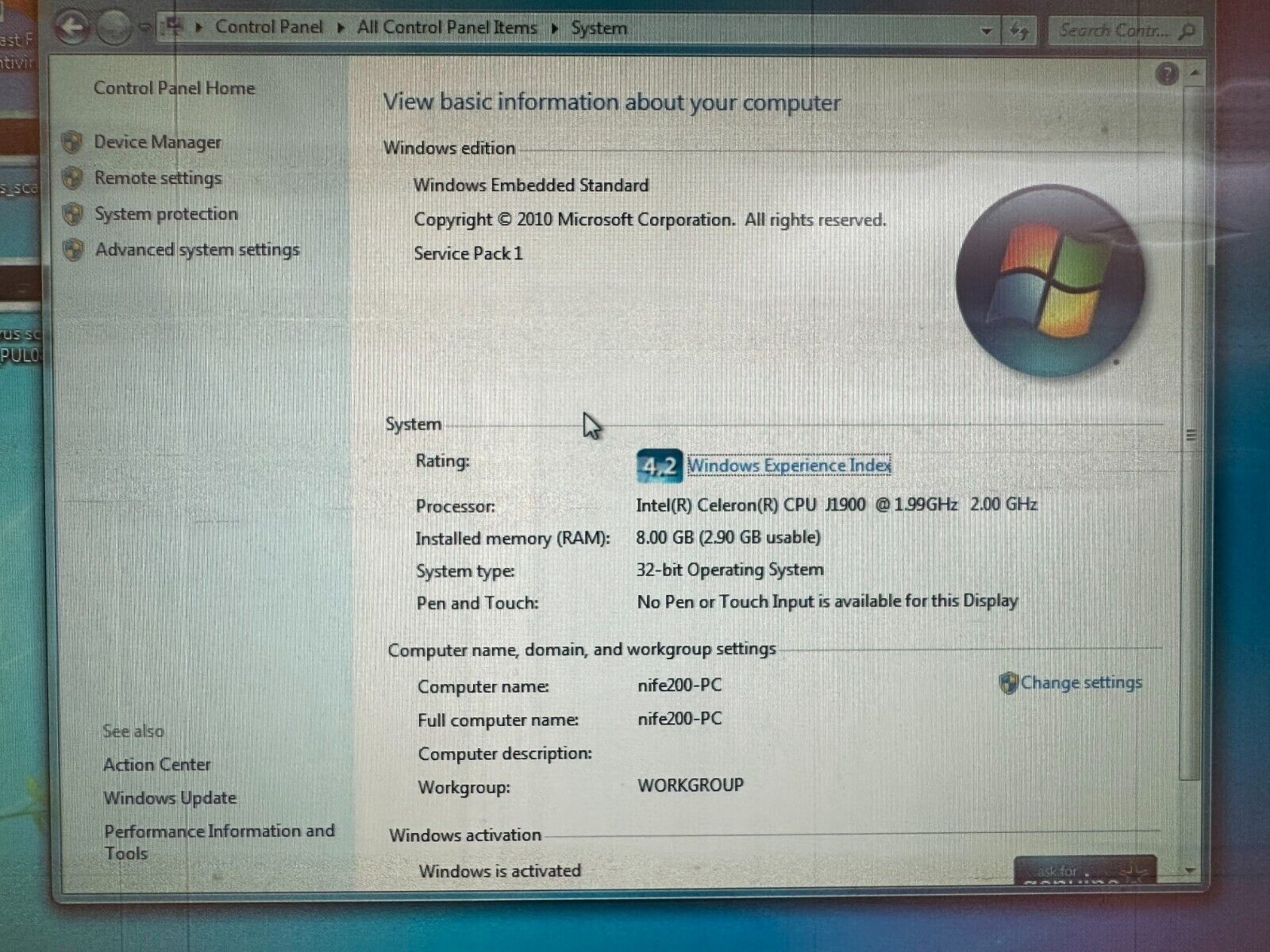Click shield icon beside Advanced system settings
The height and width of the screenshot is (952, 1270).
point(73,250)
